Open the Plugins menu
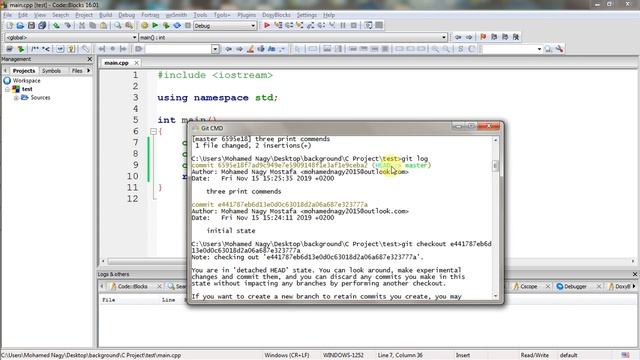This screenshot has width=640, height=360. click(247, 15)
